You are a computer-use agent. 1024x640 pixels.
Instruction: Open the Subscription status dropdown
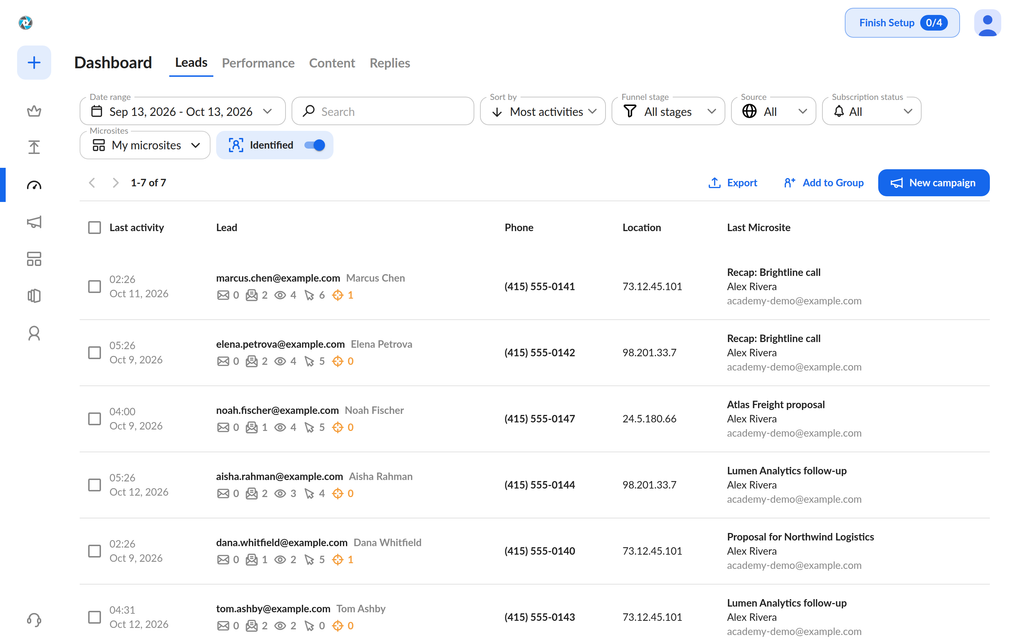(x=871, y=111)
